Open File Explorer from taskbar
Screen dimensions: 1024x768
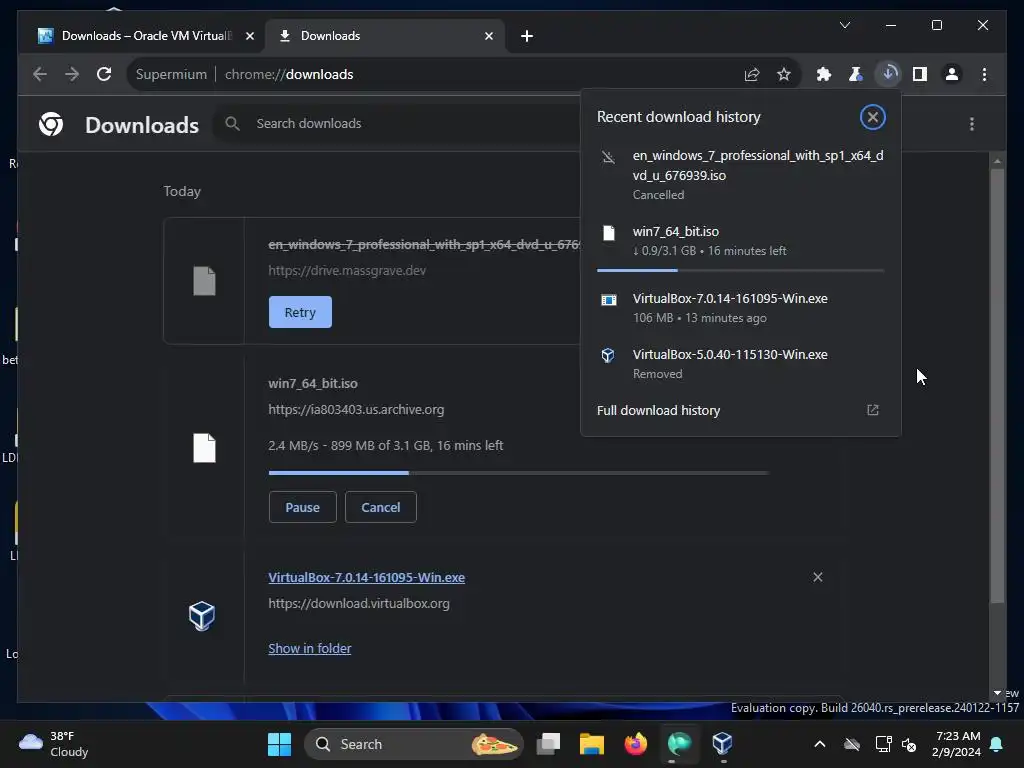tap(592, 744)
